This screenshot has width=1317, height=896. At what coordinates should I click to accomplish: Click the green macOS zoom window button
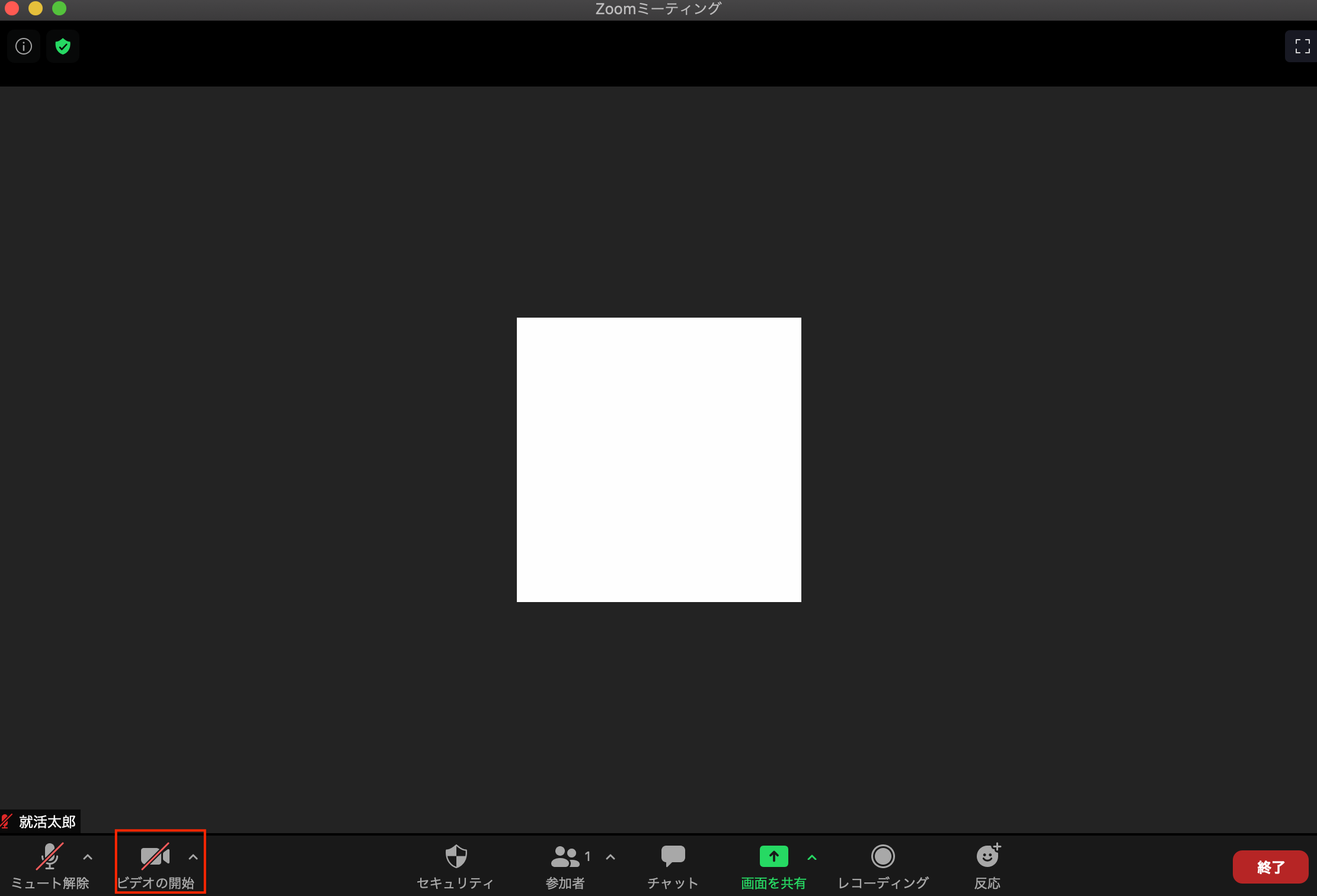click(59, 8)
